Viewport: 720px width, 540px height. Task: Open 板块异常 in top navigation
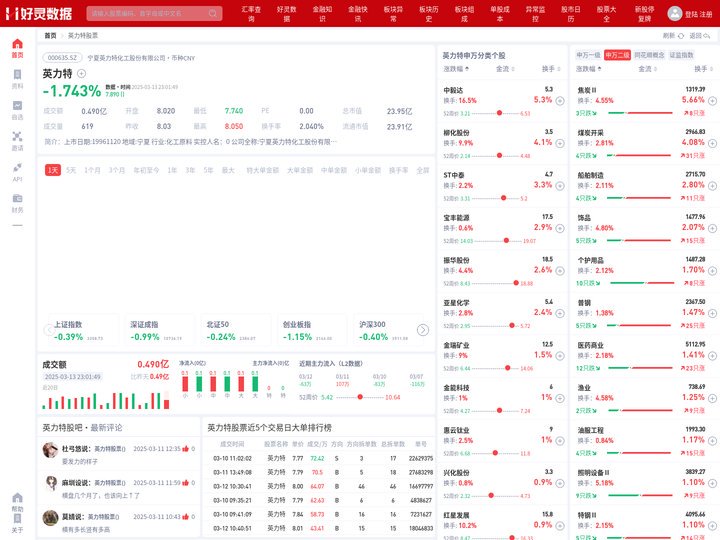[393, 14]
